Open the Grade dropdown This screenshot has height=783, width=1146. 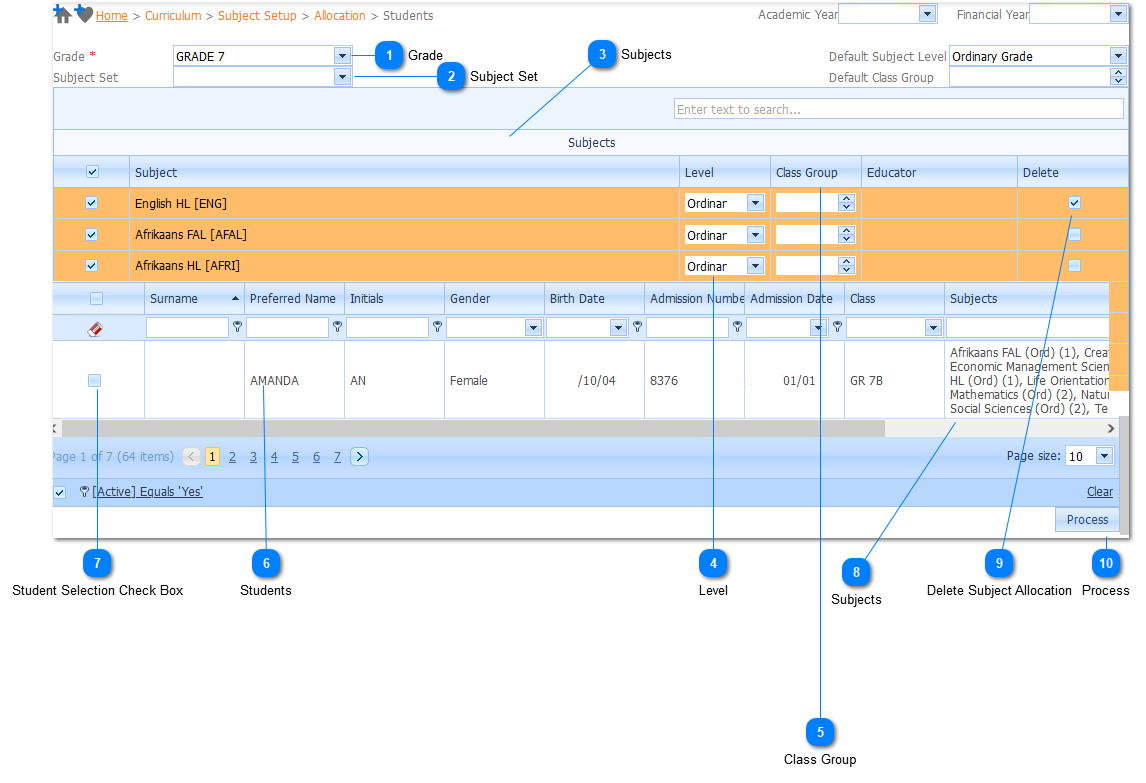[342, 56]
